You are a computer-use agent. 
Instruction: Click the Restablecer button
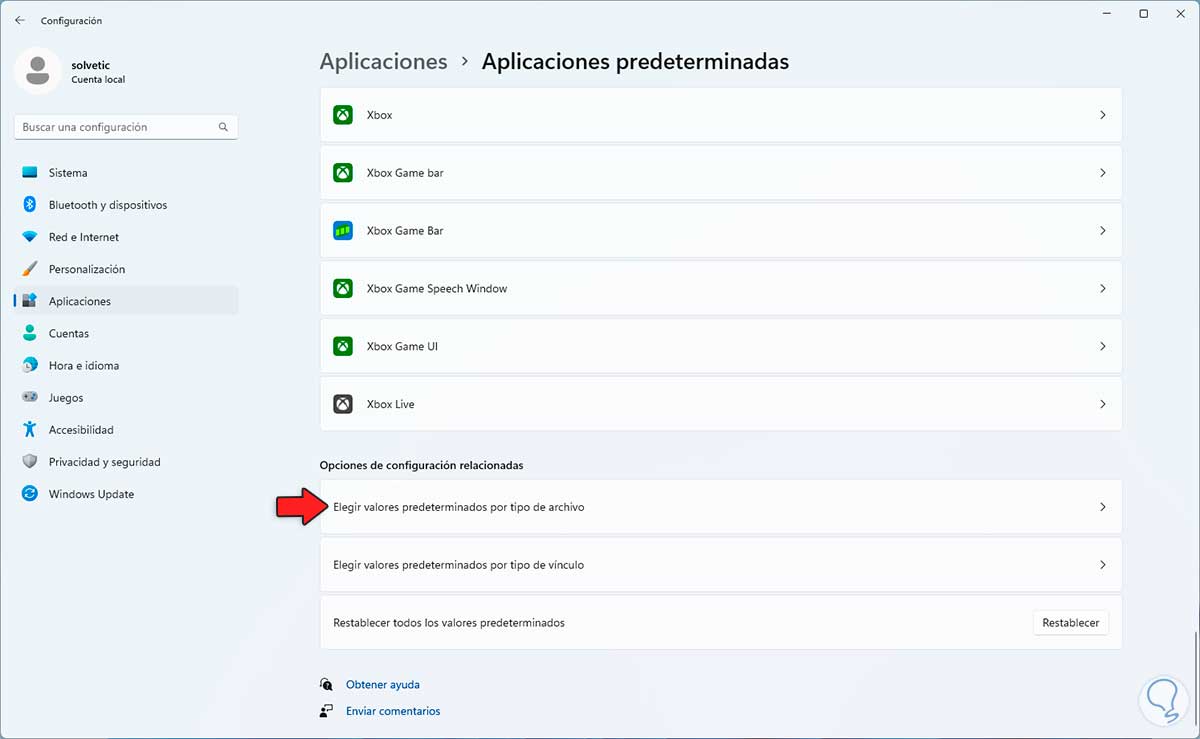tap(1070, 623)
